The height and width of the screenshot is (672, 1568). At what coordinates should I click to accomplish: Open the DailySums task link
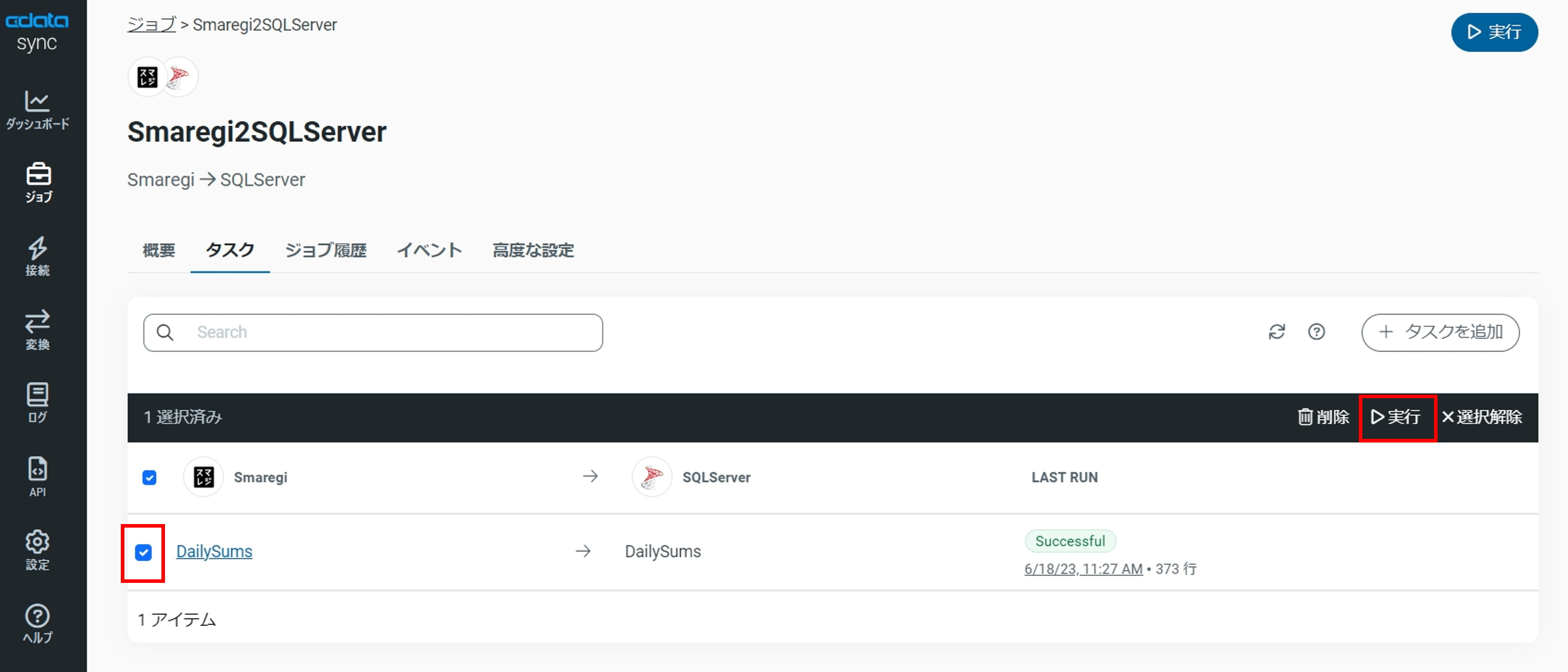pos(214,552)
